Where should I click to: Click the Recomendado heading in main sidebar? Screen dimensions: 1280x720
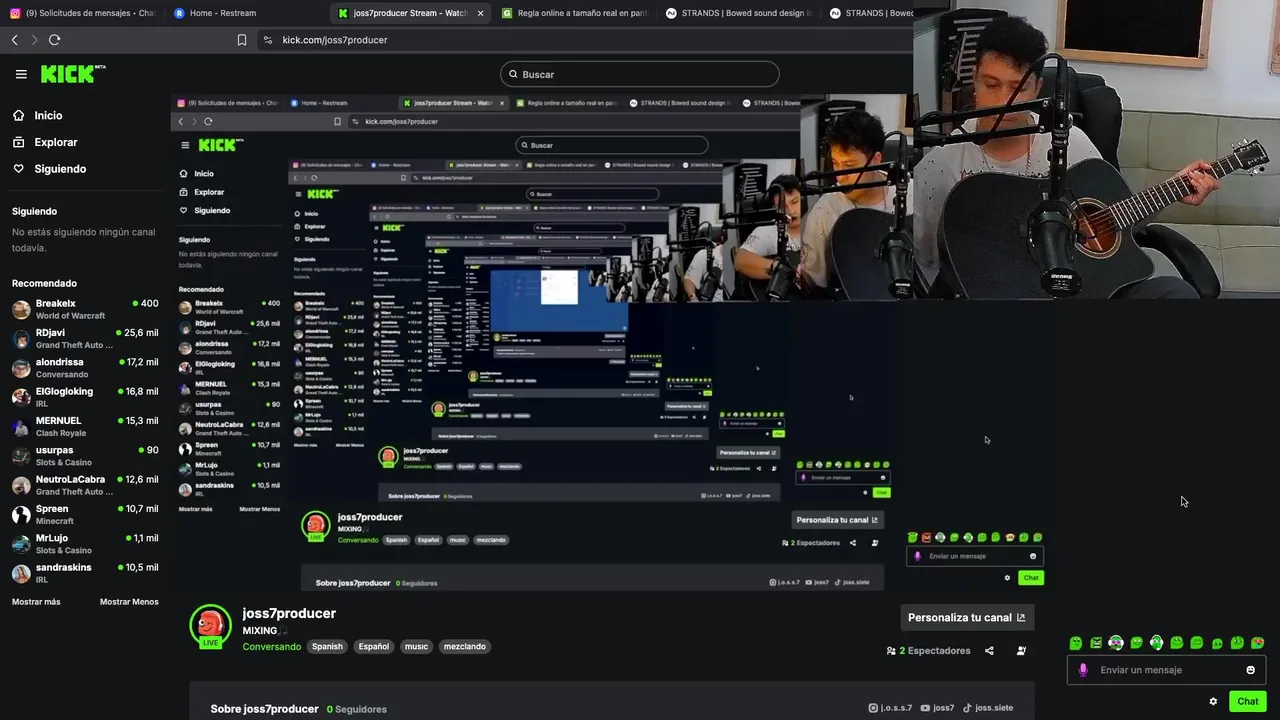[x=44, y=283]
